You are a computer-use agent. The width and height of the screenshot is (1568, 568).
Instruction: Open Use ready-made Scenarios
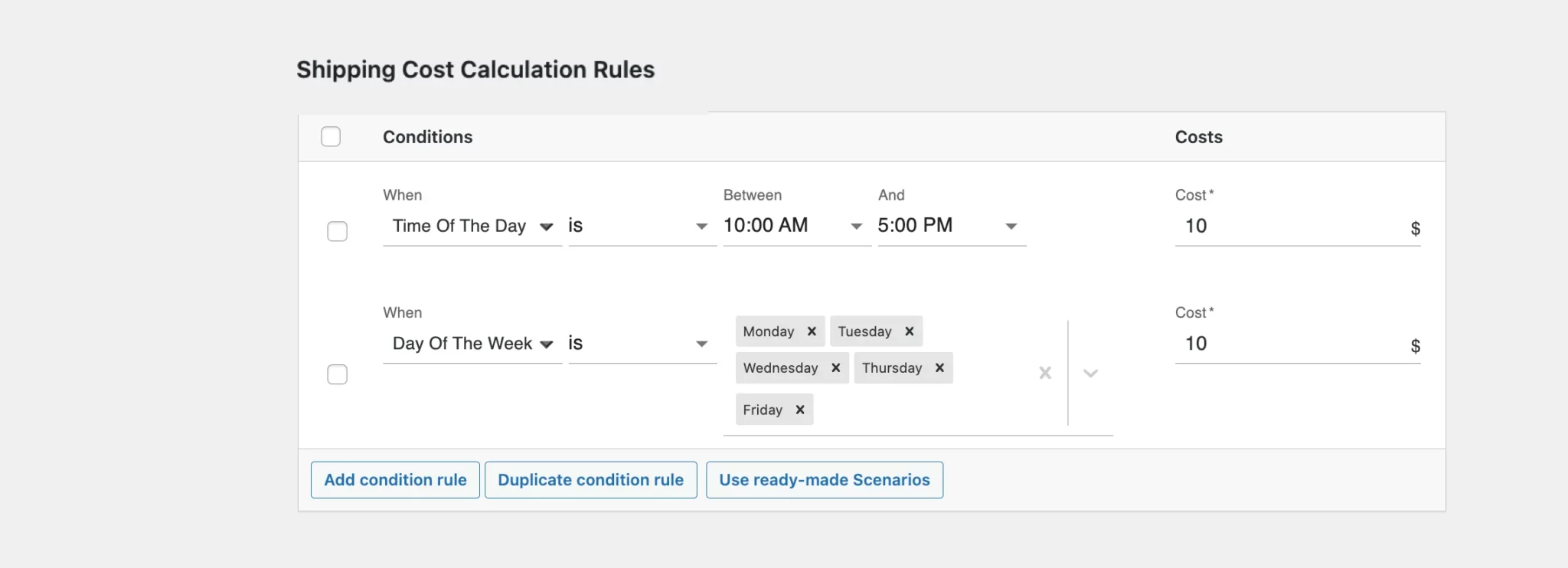tap(824, 480)
